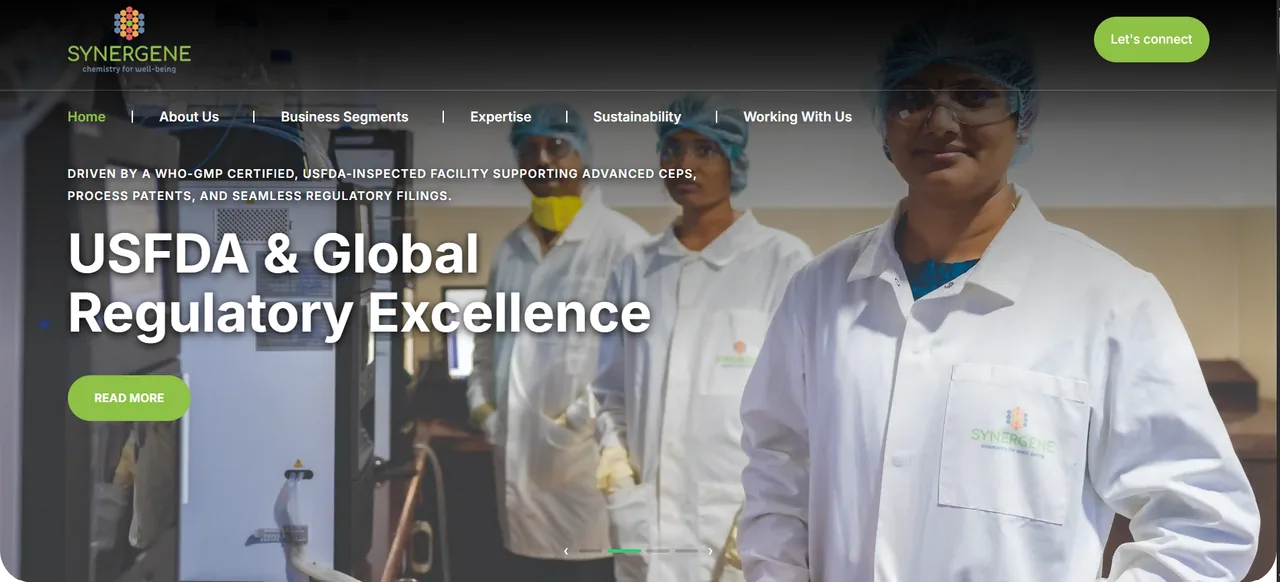Open the Home menu item

86,117
